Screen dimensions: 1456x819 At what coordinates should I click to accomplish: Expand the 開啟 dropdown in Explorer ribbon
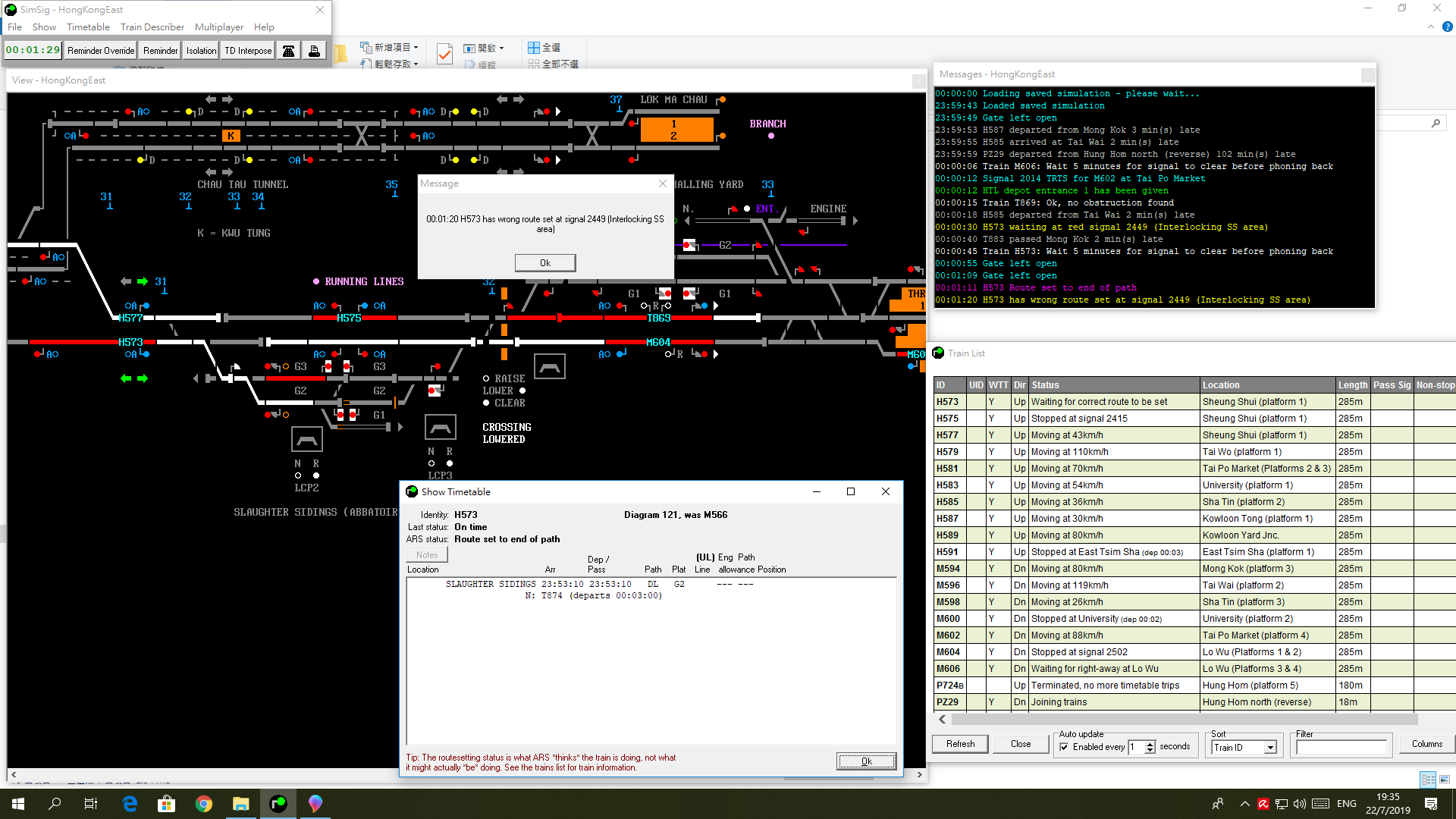pos(502,48)
